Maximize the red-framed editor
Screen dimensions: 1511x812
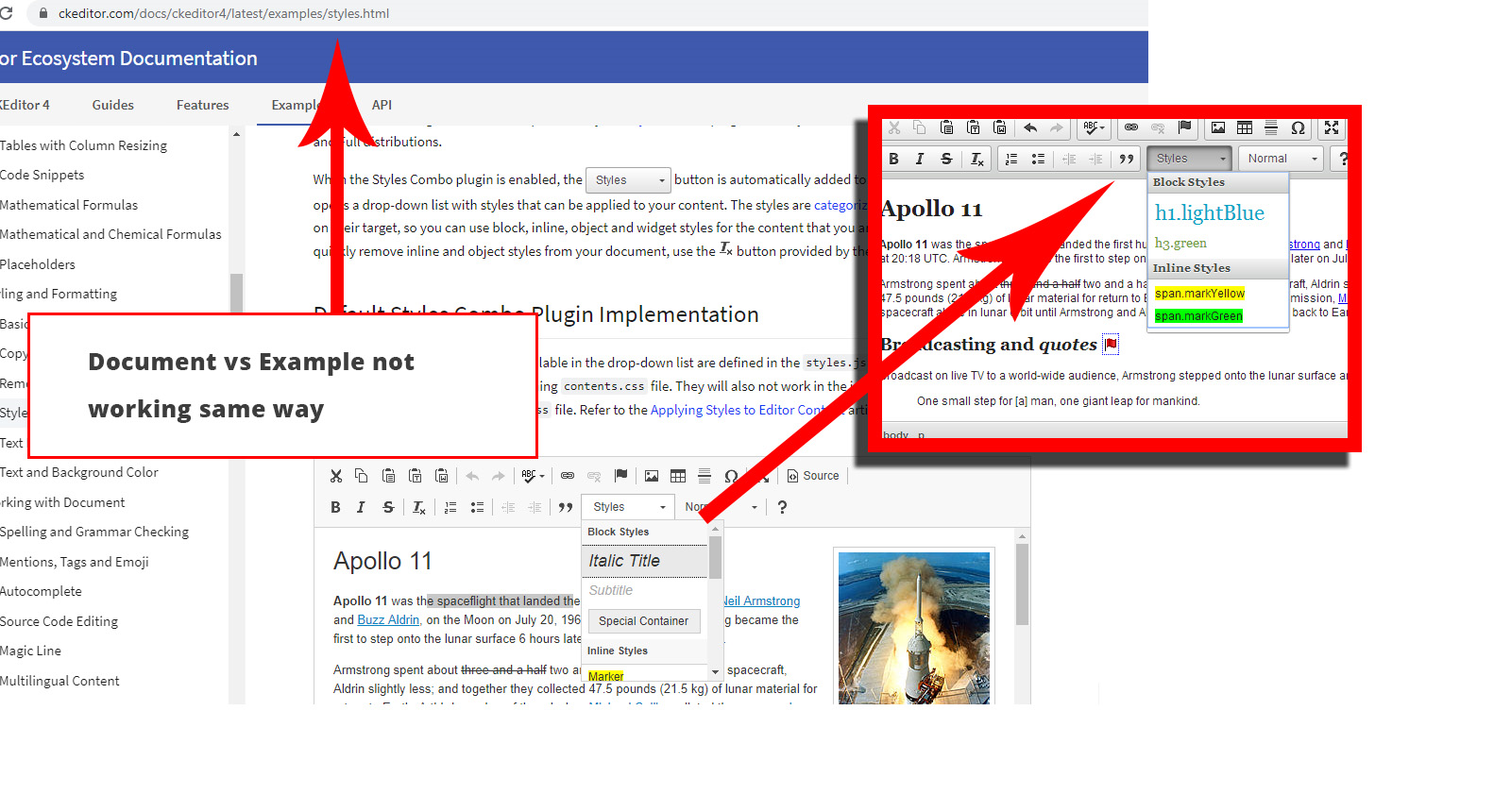pos(1332,127)
